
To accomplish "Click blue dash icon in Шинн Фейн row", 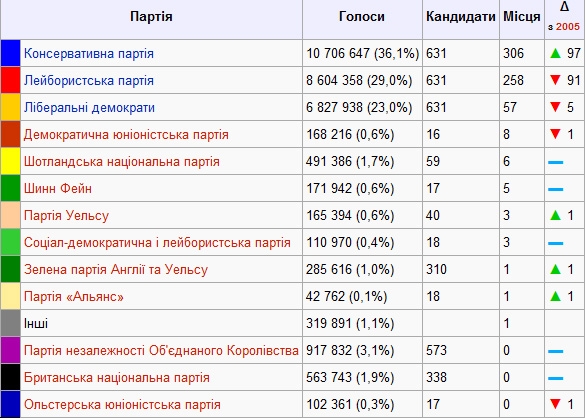I will click(x=556, y=189).
